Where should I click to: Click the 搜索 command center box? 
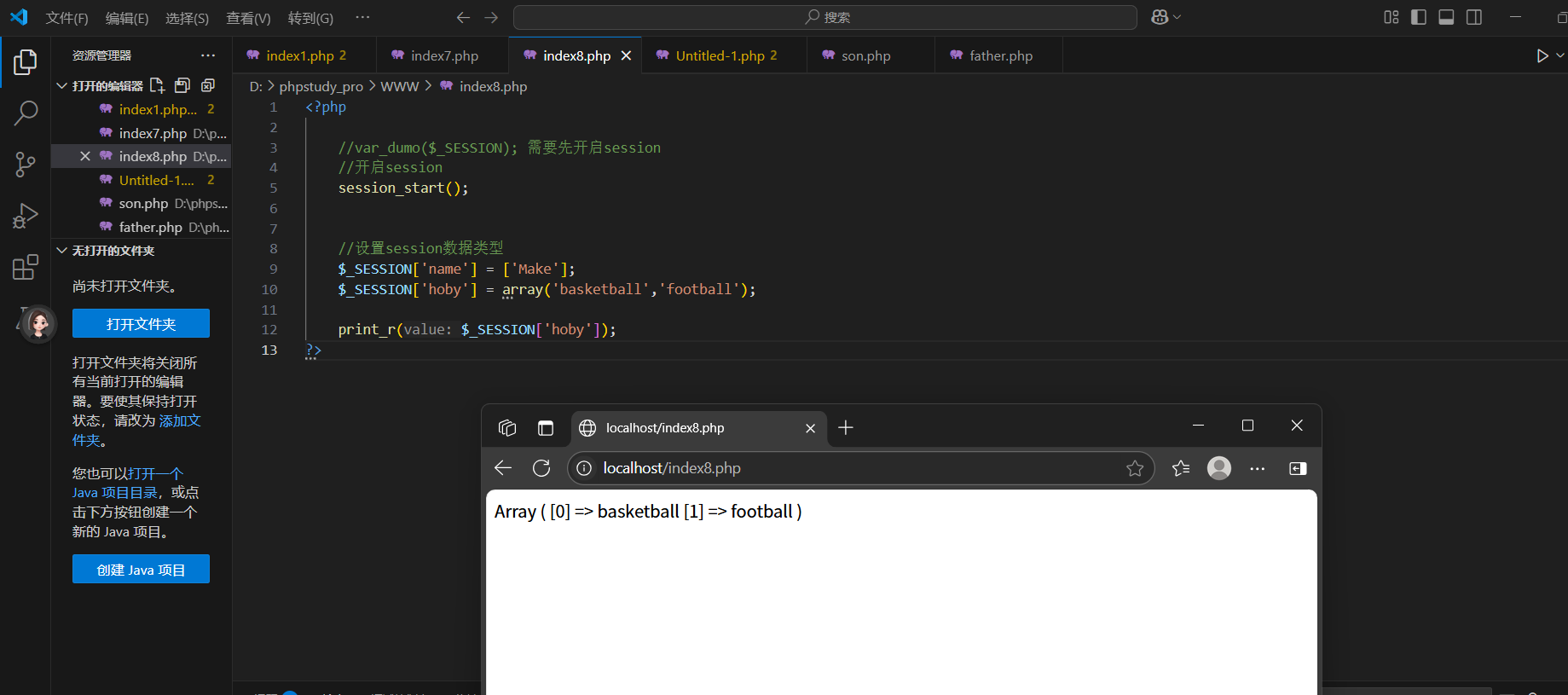825,17
